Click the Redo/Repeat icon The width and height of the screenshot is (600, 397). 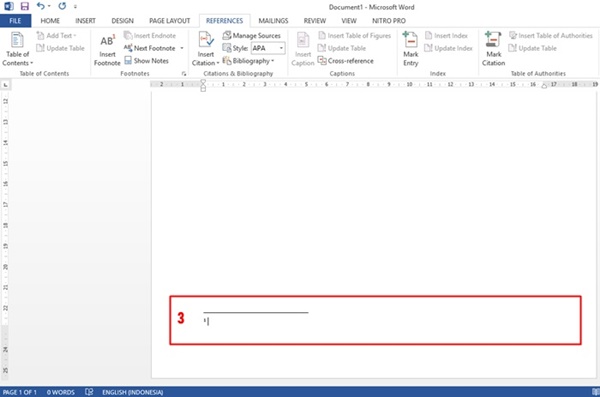click(62, 6)
